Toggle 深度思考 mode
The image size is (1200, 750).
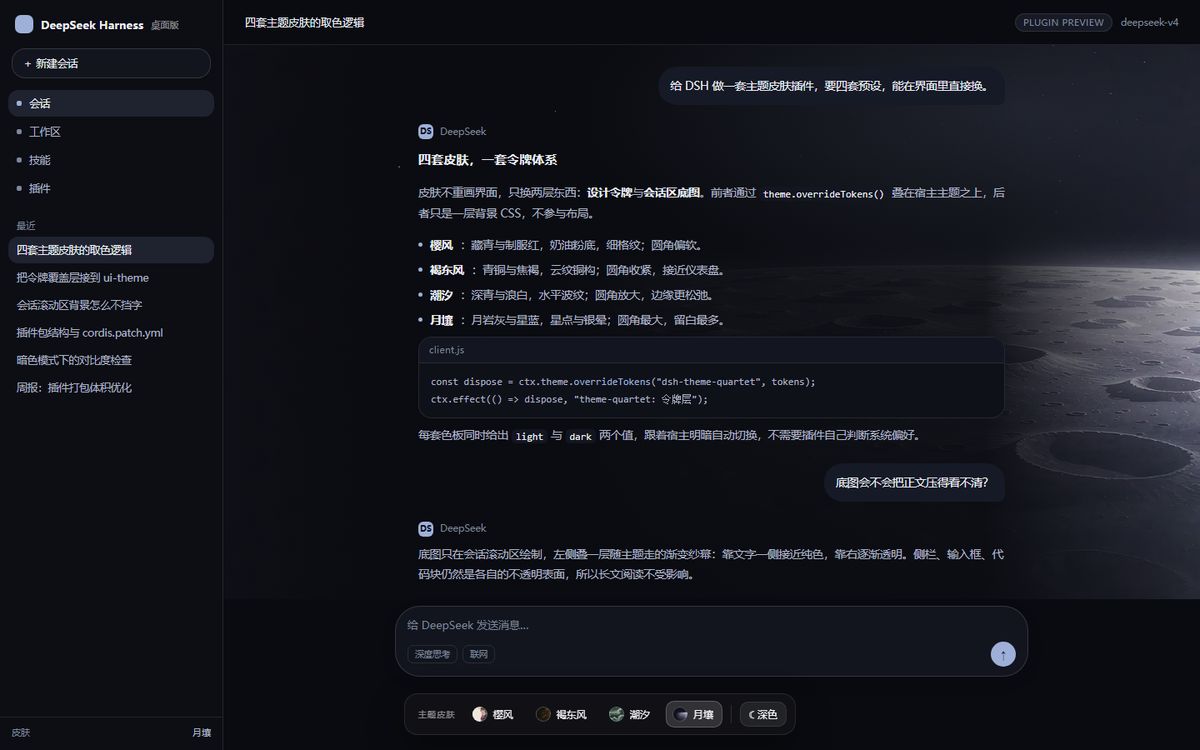click(x=432, y=654)
